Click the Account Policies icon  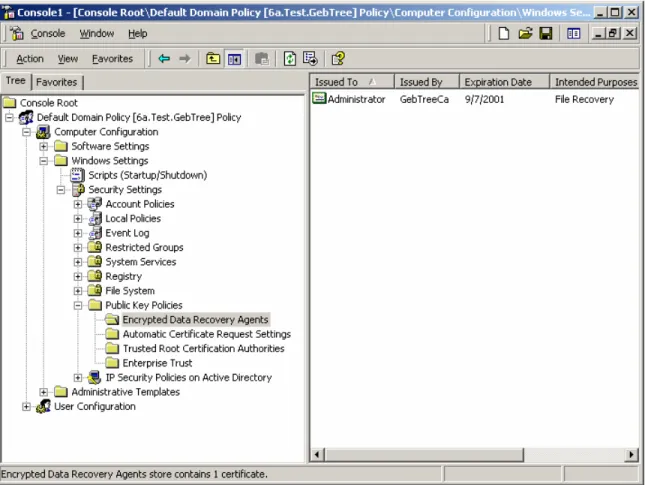95,204
